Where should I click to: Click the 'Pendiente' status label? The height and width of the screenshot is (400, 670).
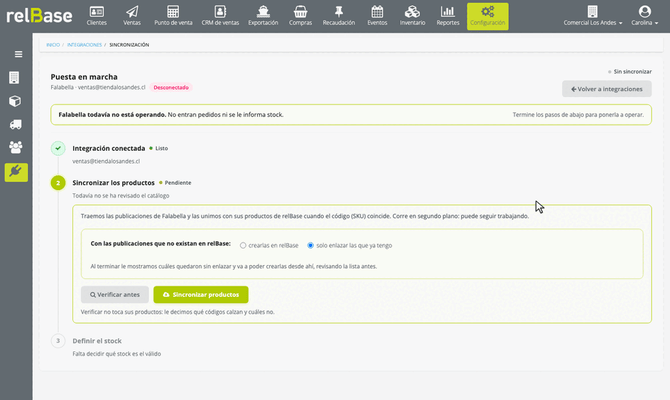pyautogui.click(x=178, y=182)
